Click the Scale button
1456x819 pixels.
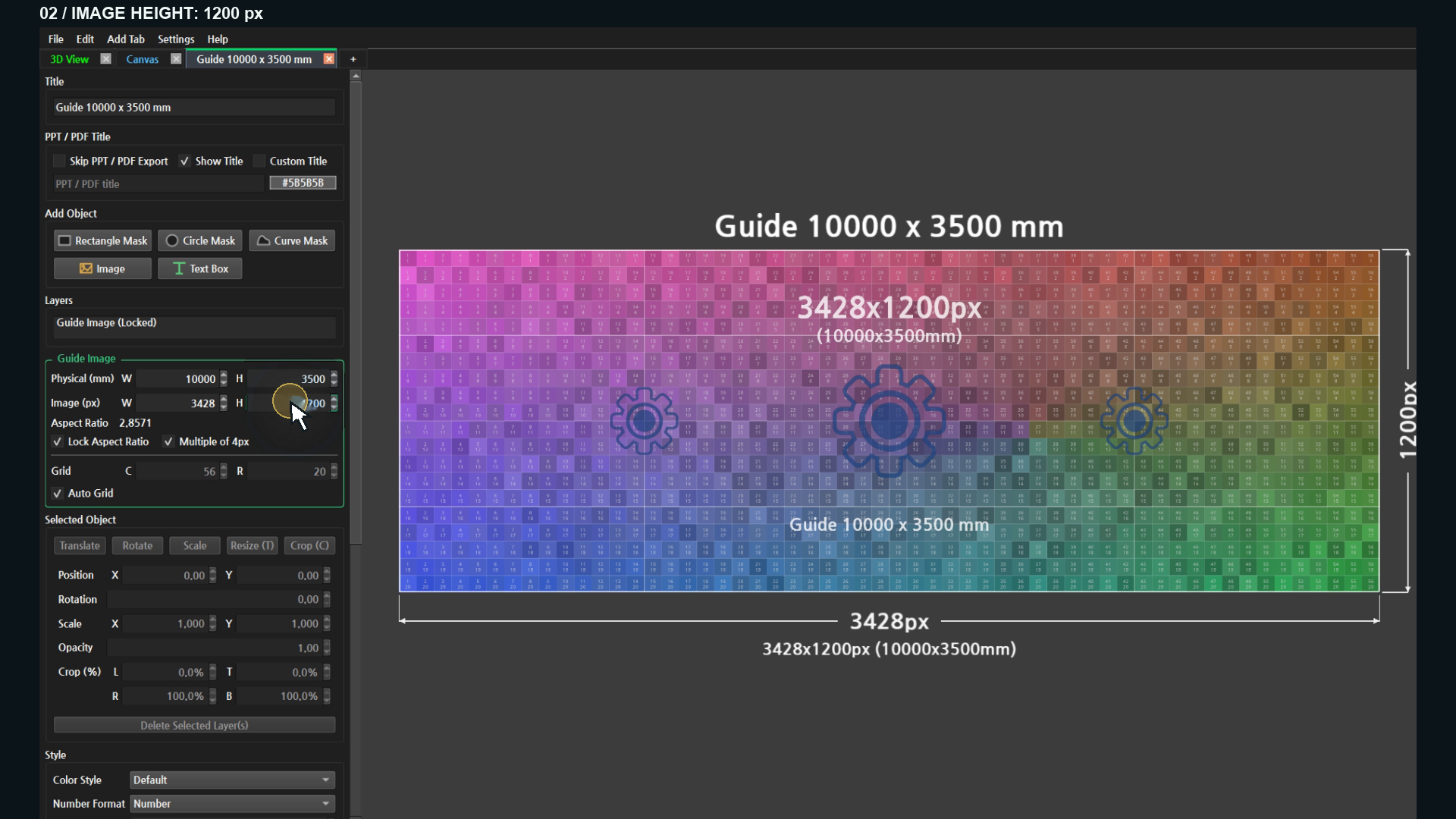pos(195,545)
